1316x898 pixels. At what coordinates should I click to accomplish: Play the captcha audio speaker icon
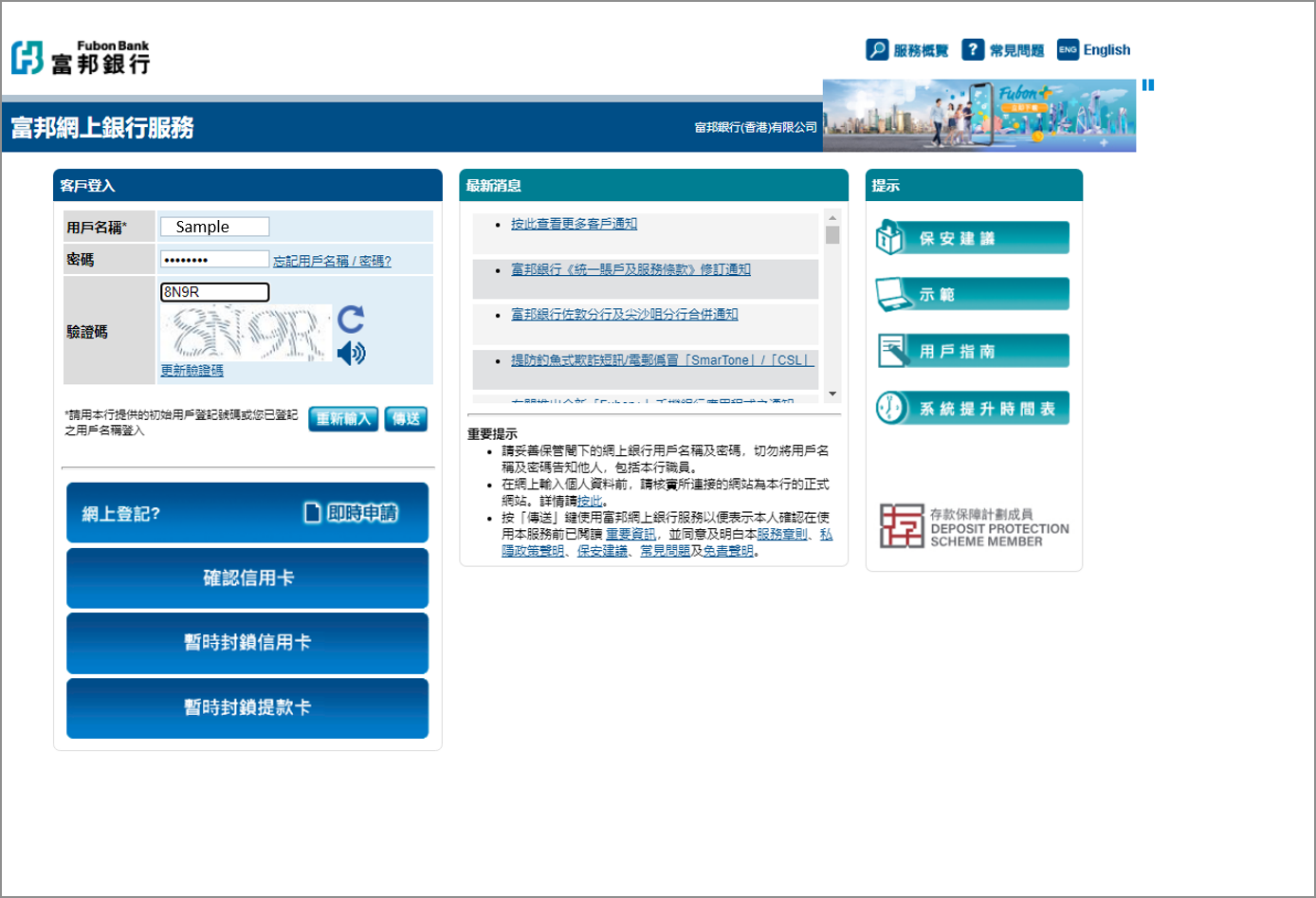351,354
